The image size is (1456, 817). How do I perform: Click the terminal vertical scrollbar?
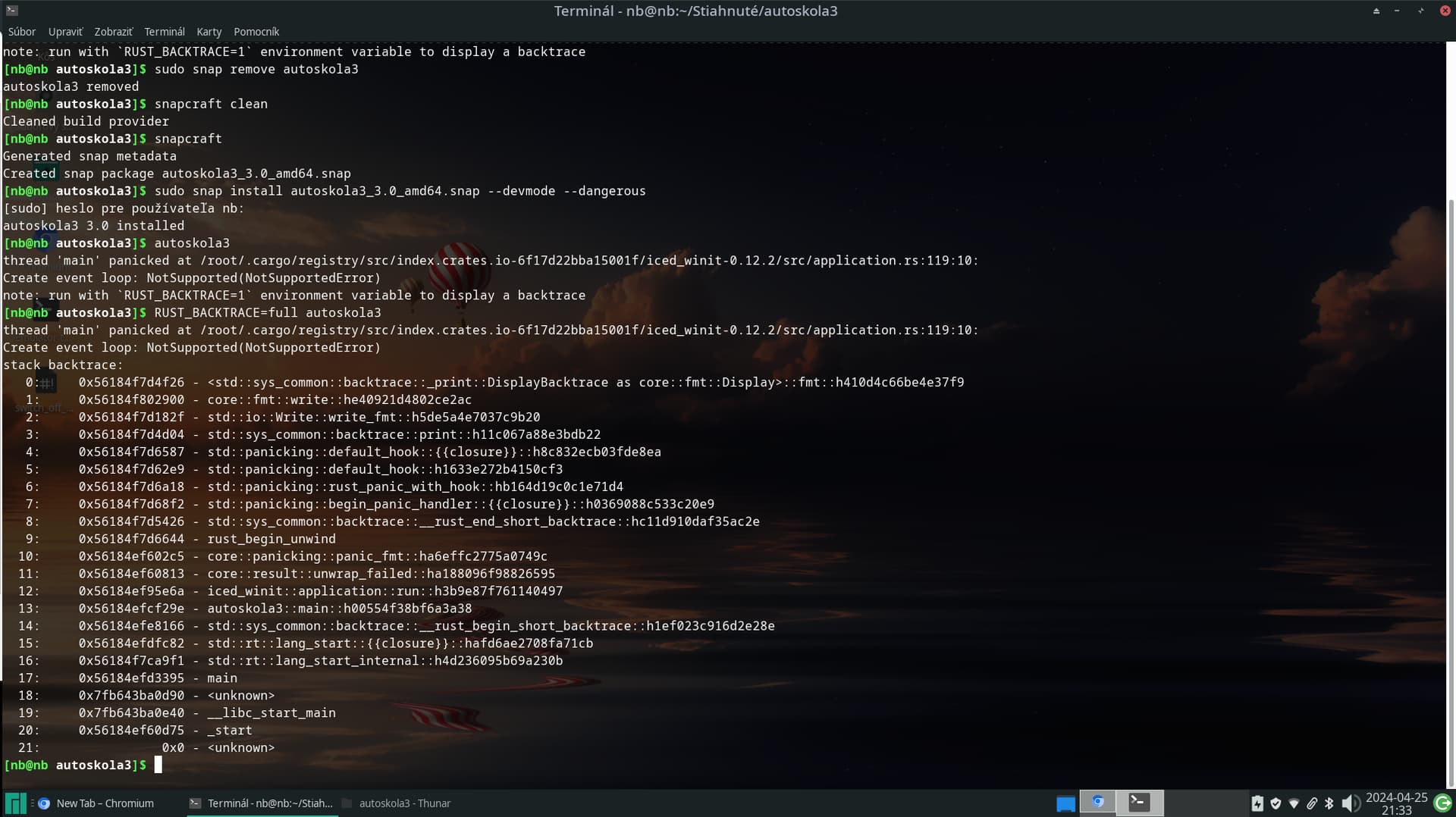(1451, 455)
